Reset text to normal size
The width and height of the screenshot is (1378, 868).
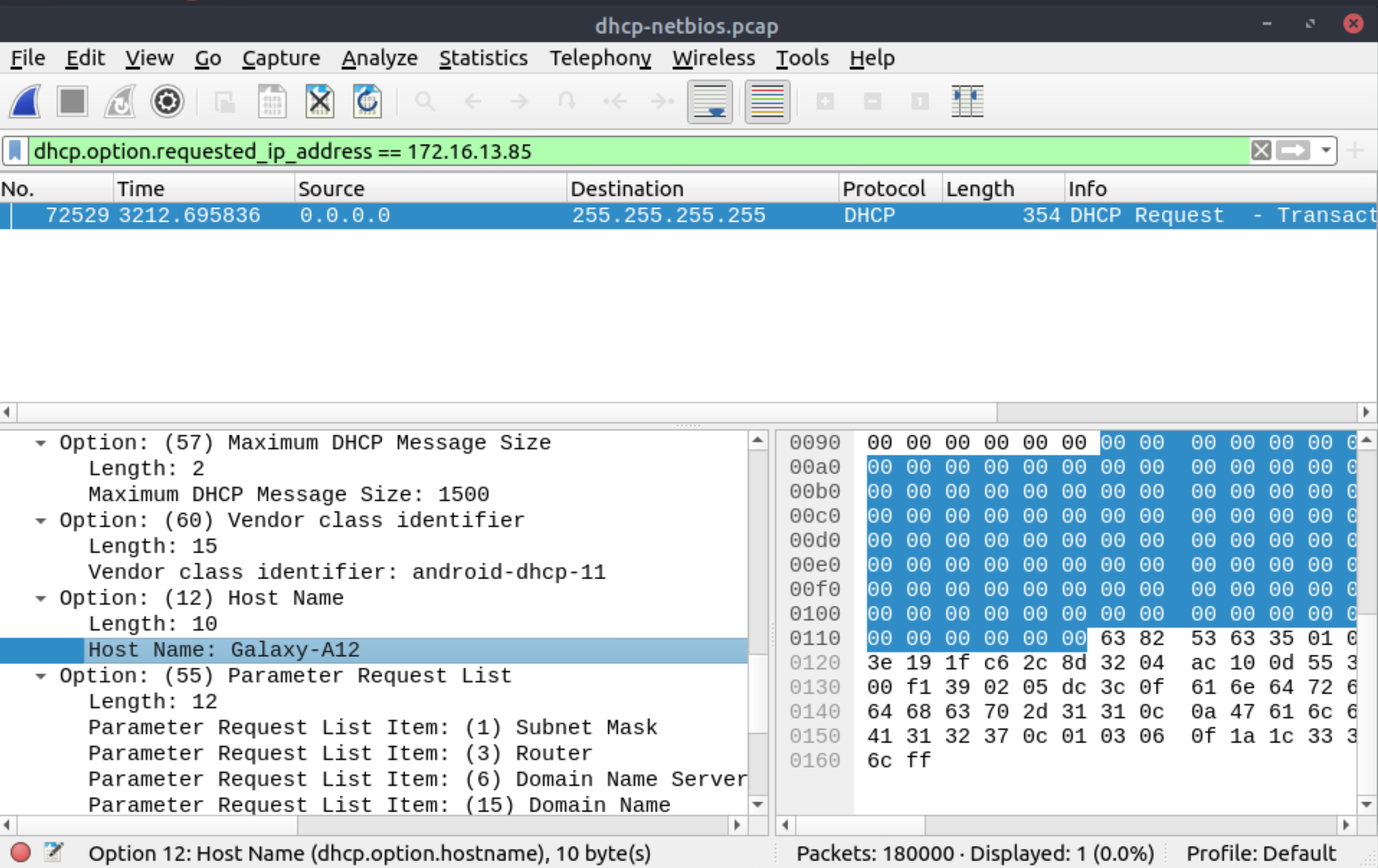pos(920,102)
